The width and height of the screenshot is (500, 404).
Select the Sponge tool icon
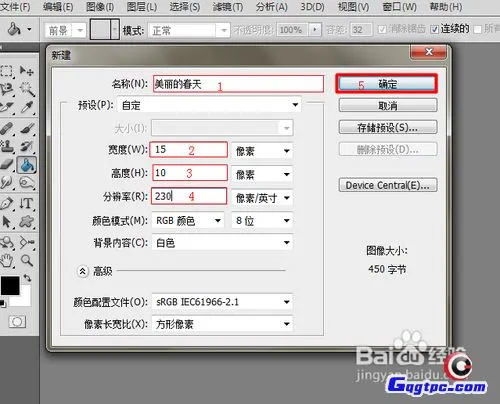pos(27,183)
